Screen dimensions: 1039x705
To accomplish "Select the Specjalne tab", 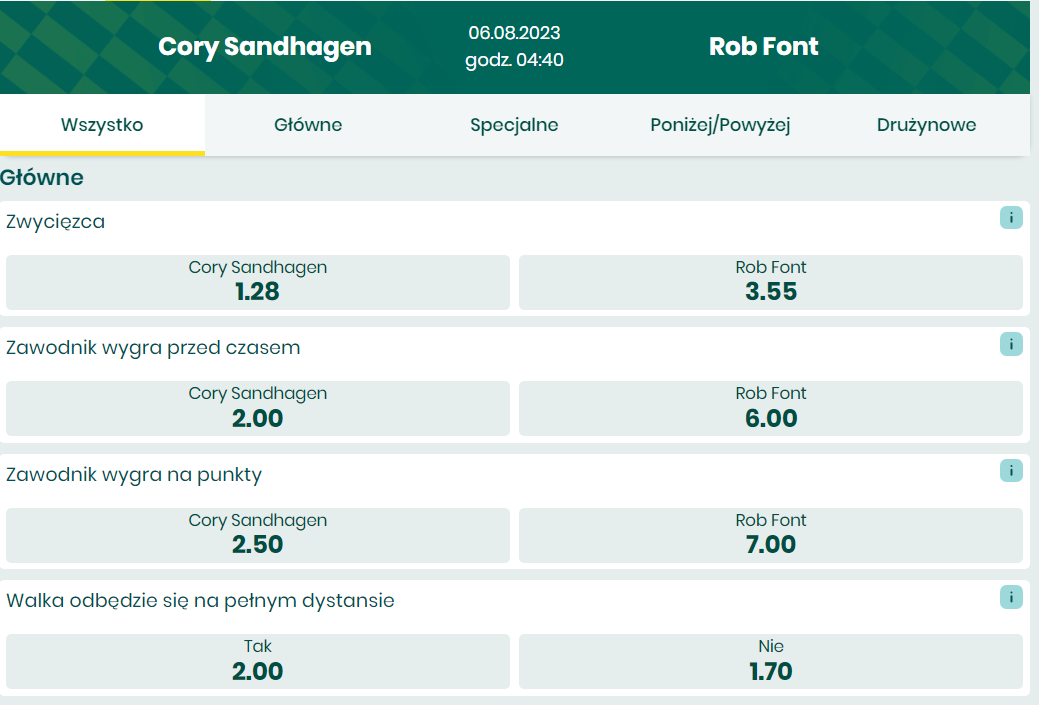I will coord(514,125).
